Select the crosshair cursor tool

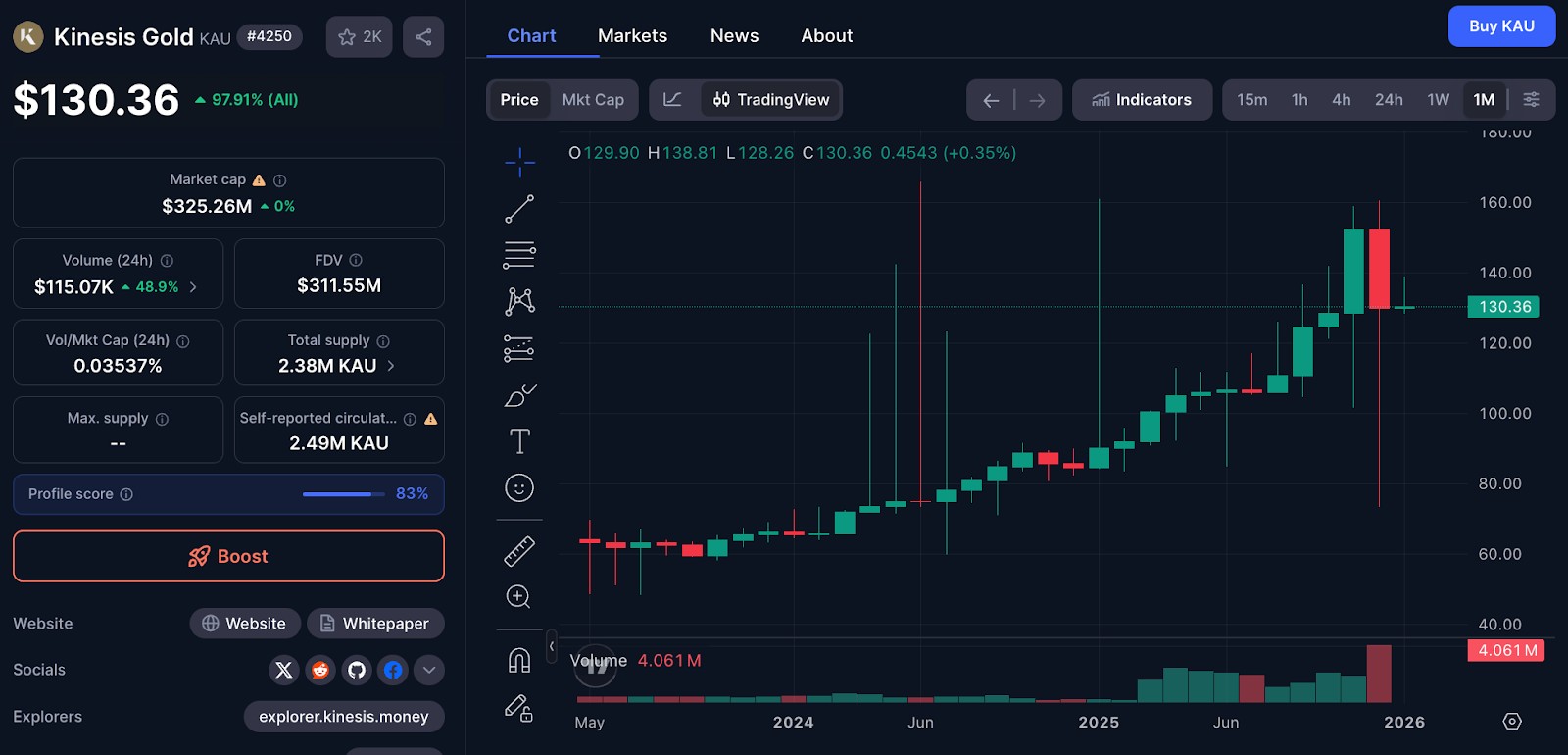[x=519, y=162]
